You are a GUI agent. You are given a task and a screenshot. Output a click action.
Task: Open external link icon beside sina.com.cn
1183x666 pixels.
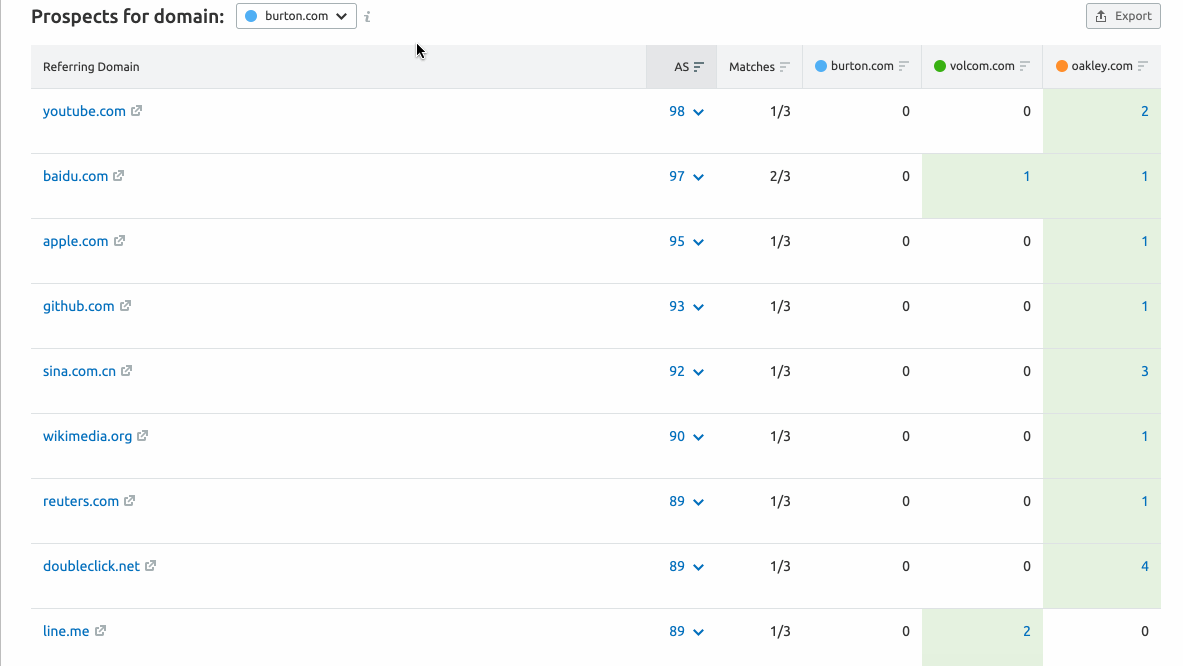(127, 370)
